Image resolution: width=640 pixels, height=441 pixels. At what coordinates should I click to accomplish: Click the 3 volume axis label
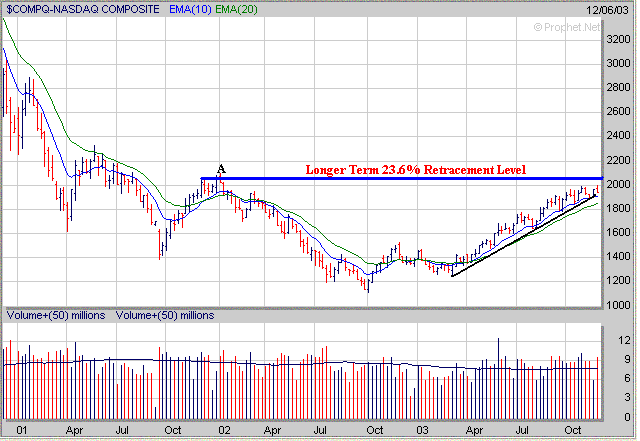coord(627,398)
